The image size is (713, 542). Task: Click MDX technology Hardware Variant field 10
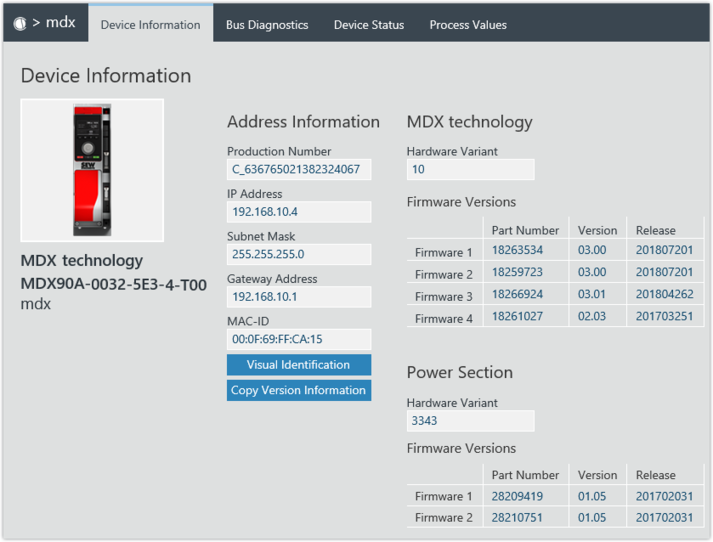pos(470,170)
